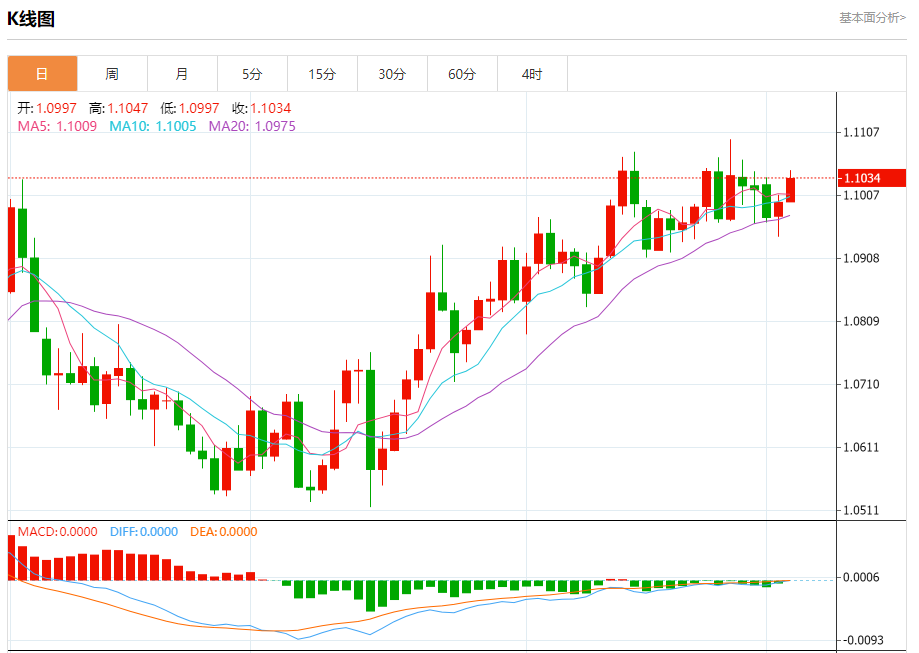Click the MA5: 1.1009 legend label
This screenshot has height=653, width=919.
[x=57, y=126]
